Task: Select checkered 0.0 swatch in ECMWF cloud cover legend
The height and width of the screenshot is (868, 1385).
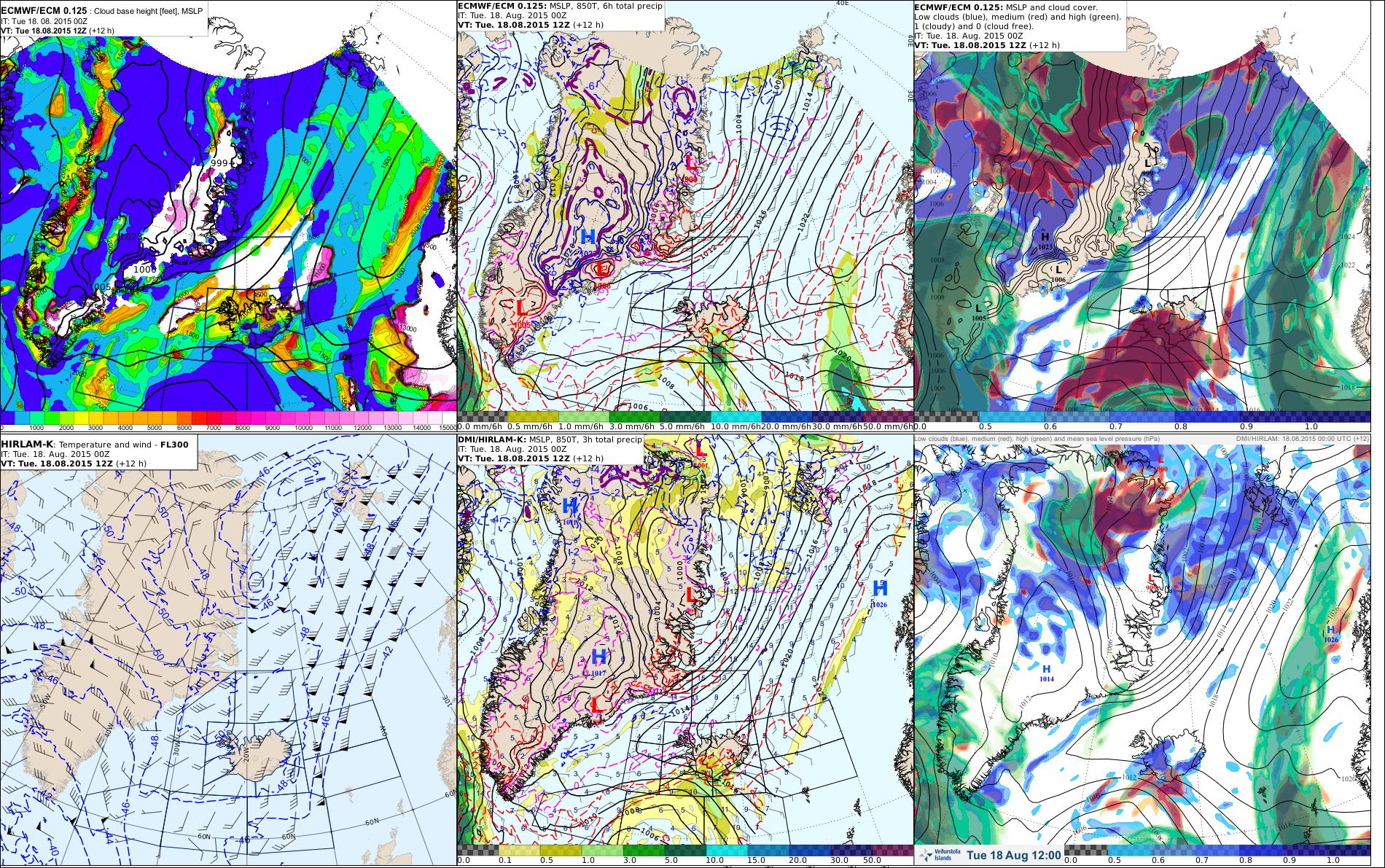Action: [946, 416]
